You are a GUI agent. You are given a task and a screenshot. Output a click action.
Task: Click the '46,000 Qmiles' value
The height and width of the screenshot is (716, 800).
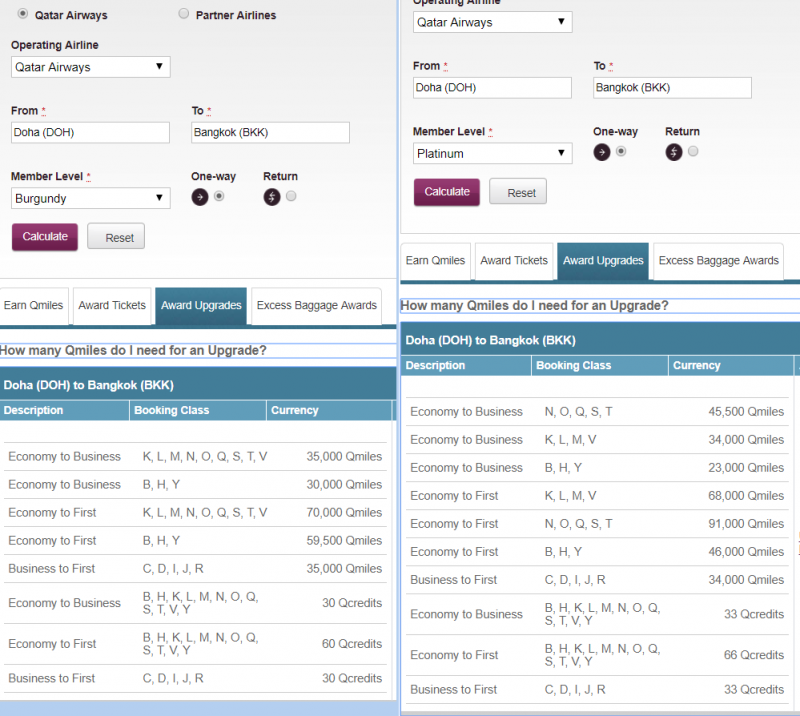tap(746, 552)
